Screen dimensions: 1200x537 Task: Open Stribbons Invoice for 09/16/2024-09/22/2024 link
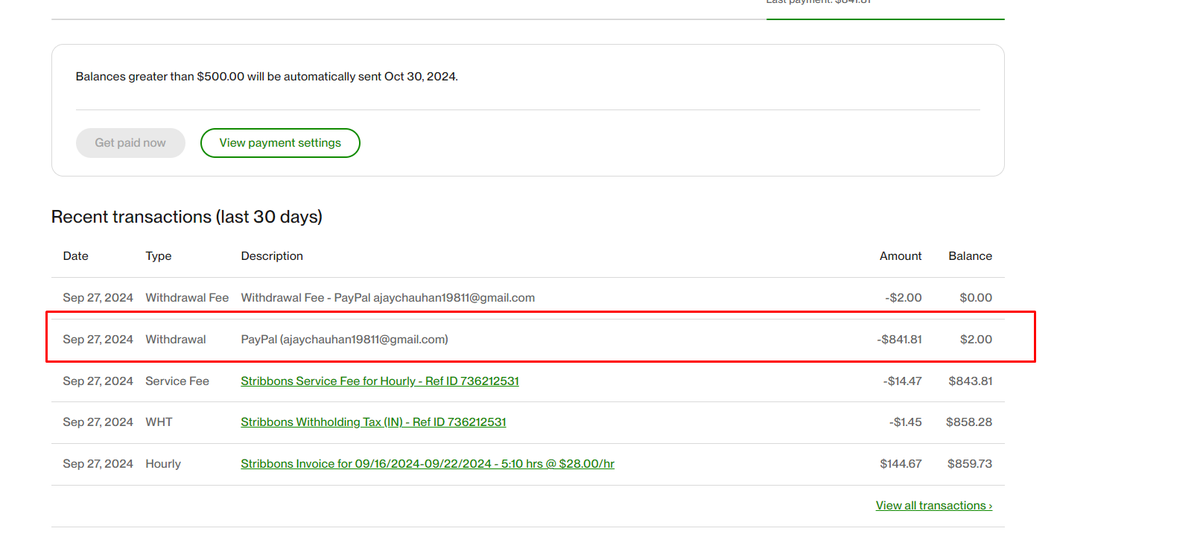coord(428,464)
